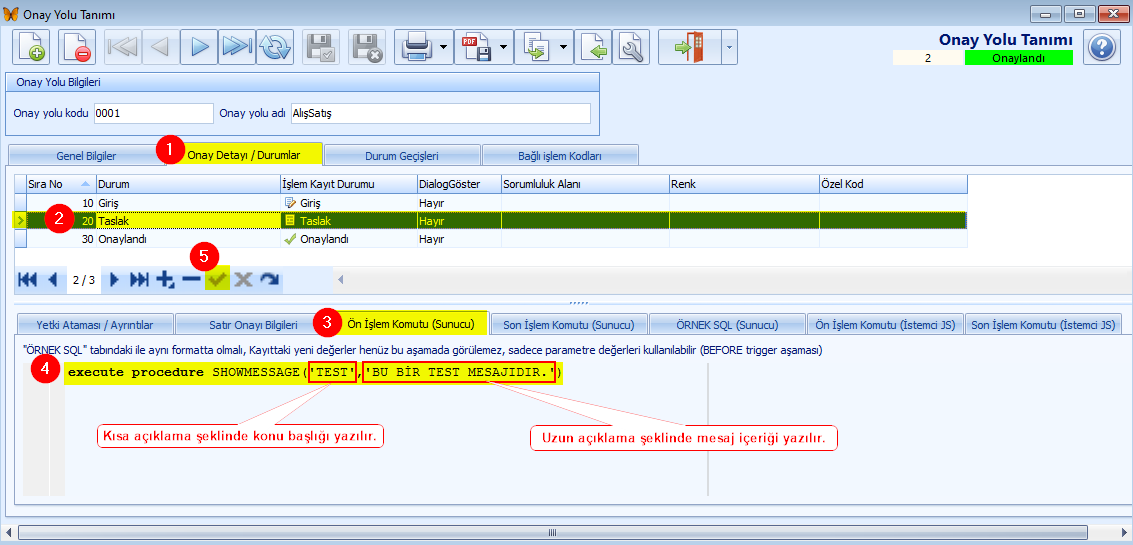Add a new grid row with plus icon
The width and height of the screenshot is (1133, 545).
[165, 280]
